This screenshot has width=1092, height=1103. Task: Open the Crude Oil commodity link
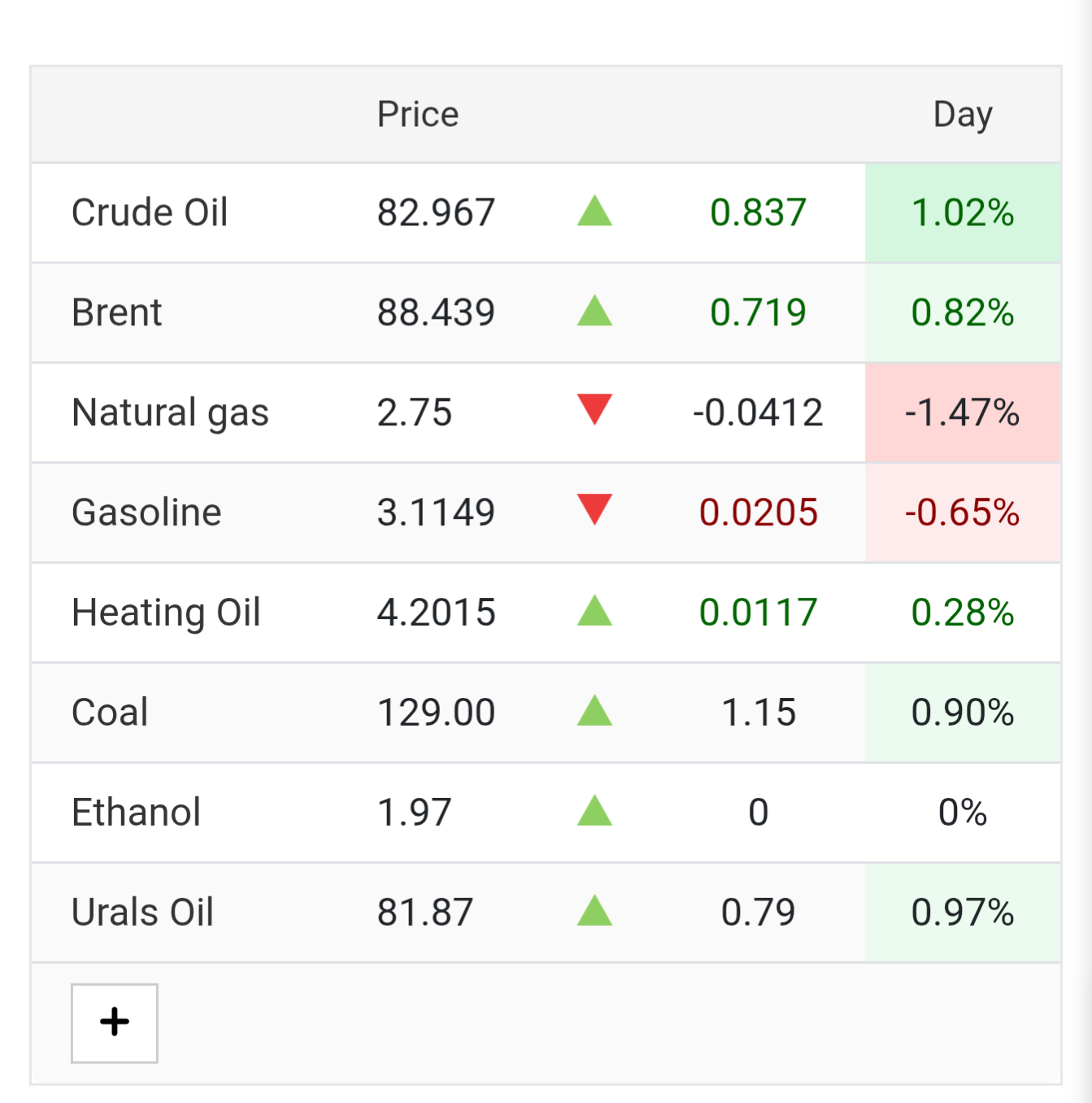[x=150, y=213]
